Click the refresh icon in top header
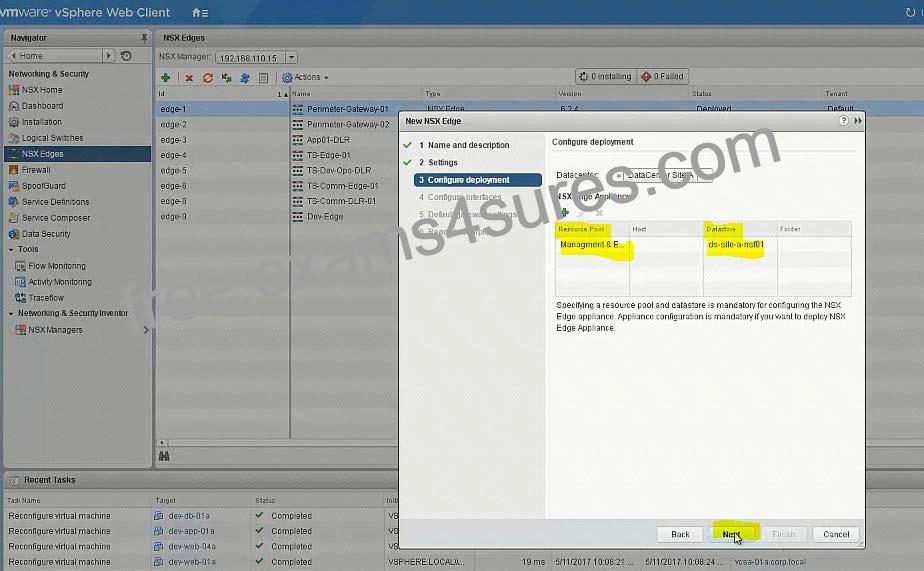This screenshot has width=924, height=571. point(910,12)
